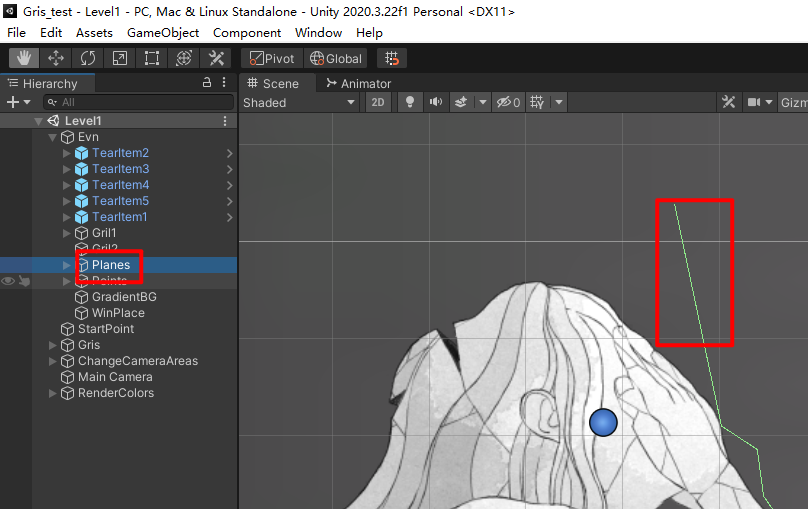Select the Move tool
Viewport: 808px width, 509px height.
click(x=56, y=58)
